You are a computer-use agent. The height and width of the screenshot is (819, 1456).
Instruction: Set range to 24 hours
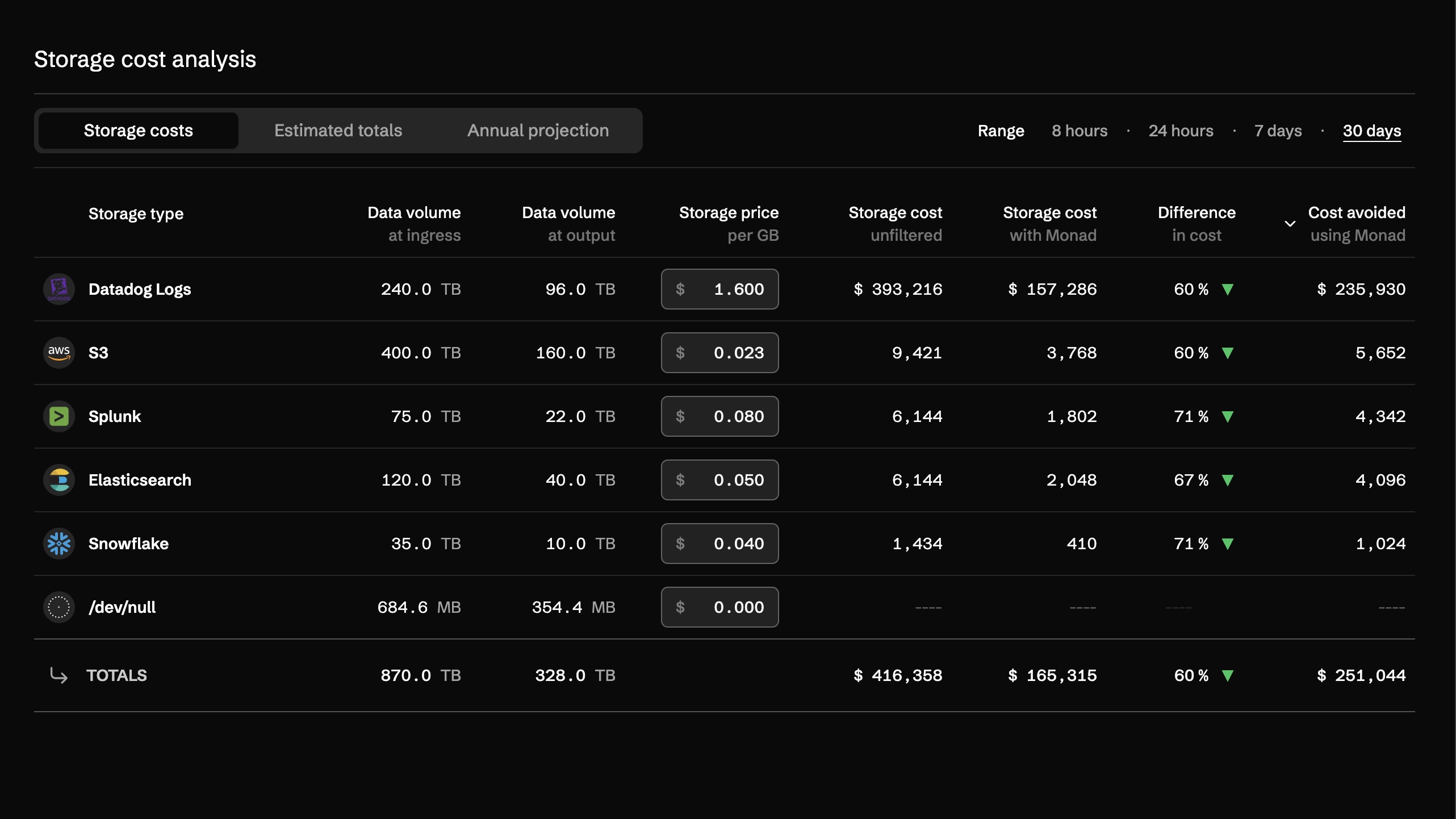[x=1181, y=131]
